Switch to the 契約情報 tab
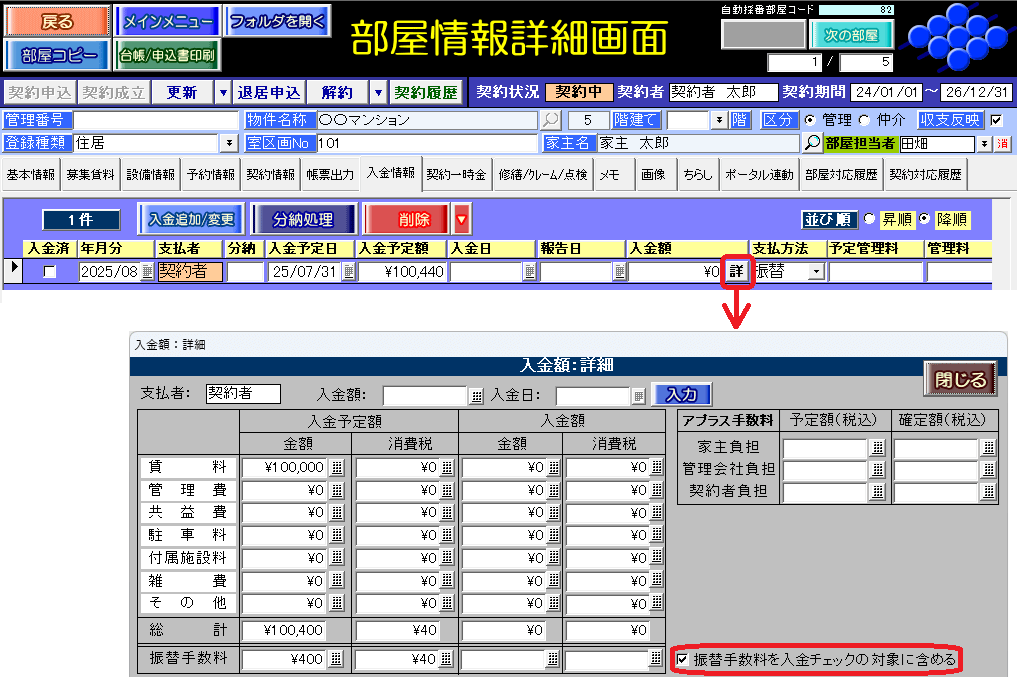Image resolution: width=1017 pixels, height=677 pixels. pyautogui.click(x=270, y=175)
